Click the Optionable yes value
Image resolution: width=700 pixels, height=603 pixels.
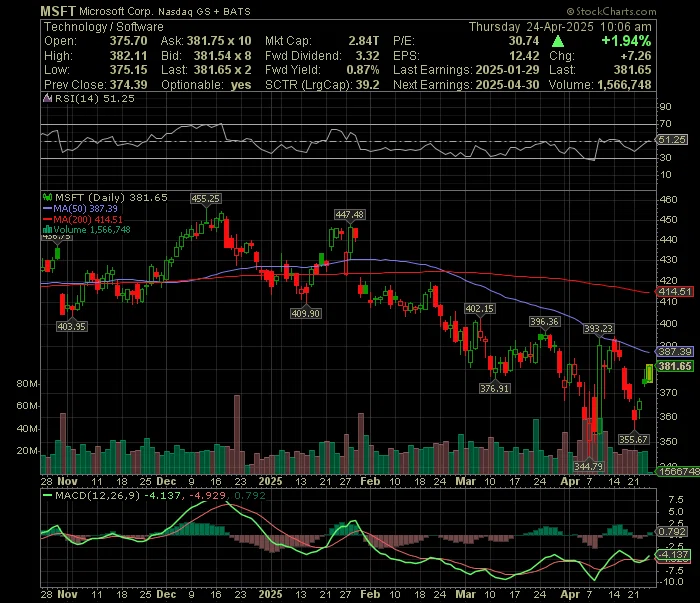(241, 85)
